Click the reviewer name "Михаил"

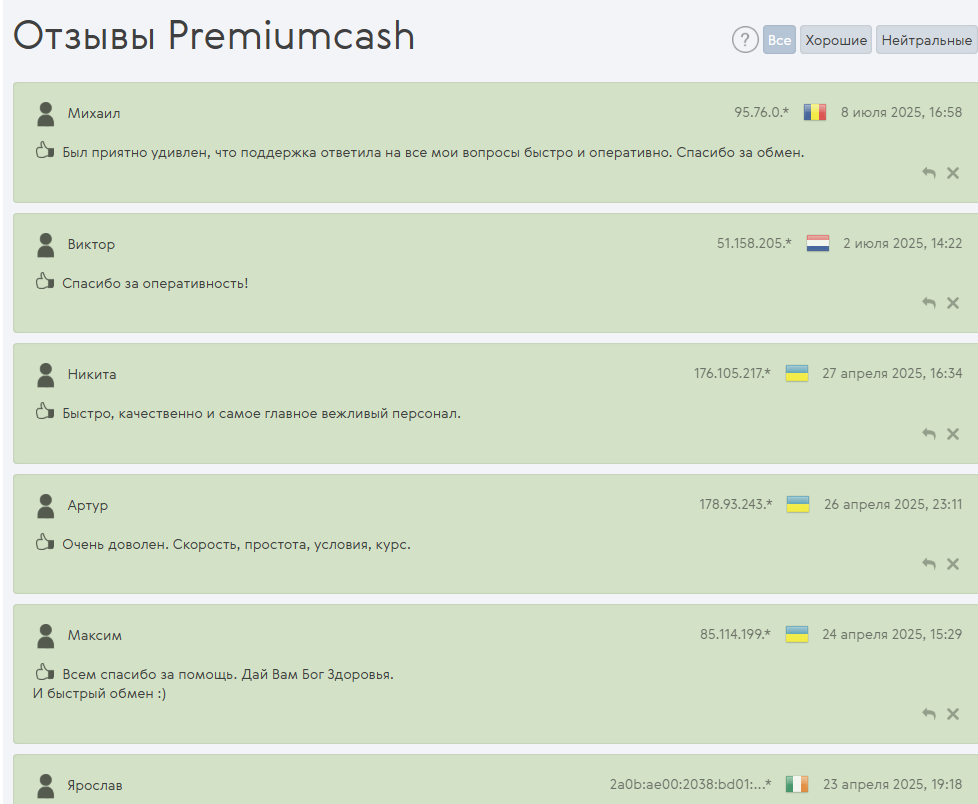(94, 114)
